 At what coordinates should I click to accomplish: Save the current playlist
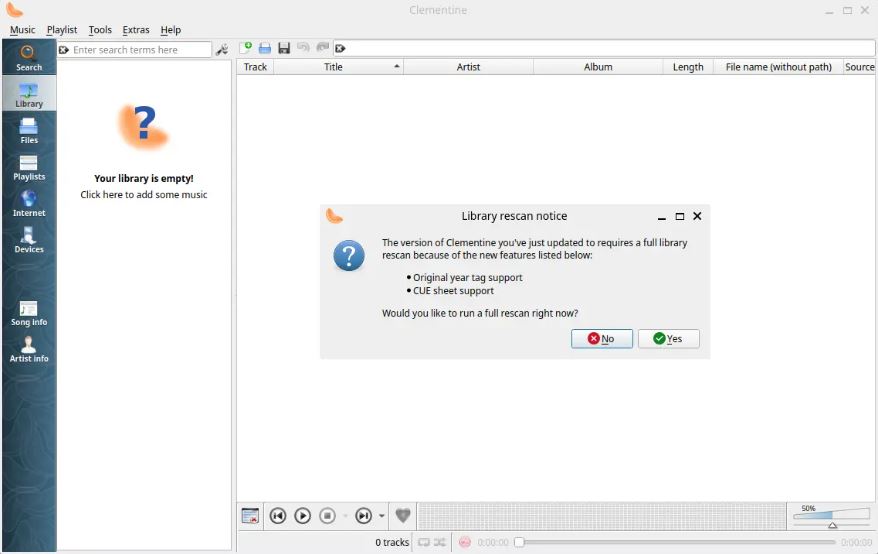(x=284, y=48)
